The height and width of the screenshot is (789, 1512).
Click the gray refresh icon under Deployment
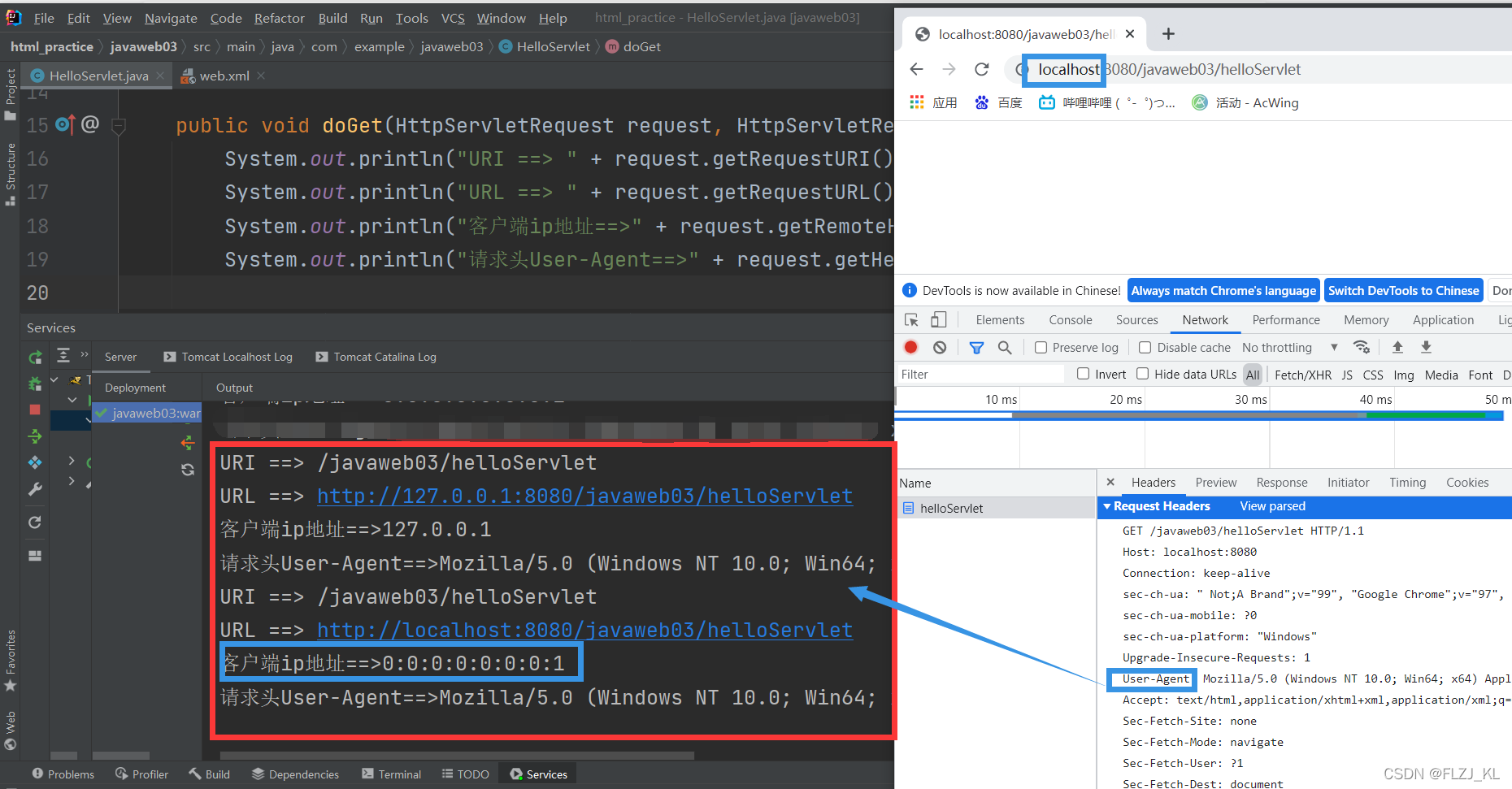188,470
